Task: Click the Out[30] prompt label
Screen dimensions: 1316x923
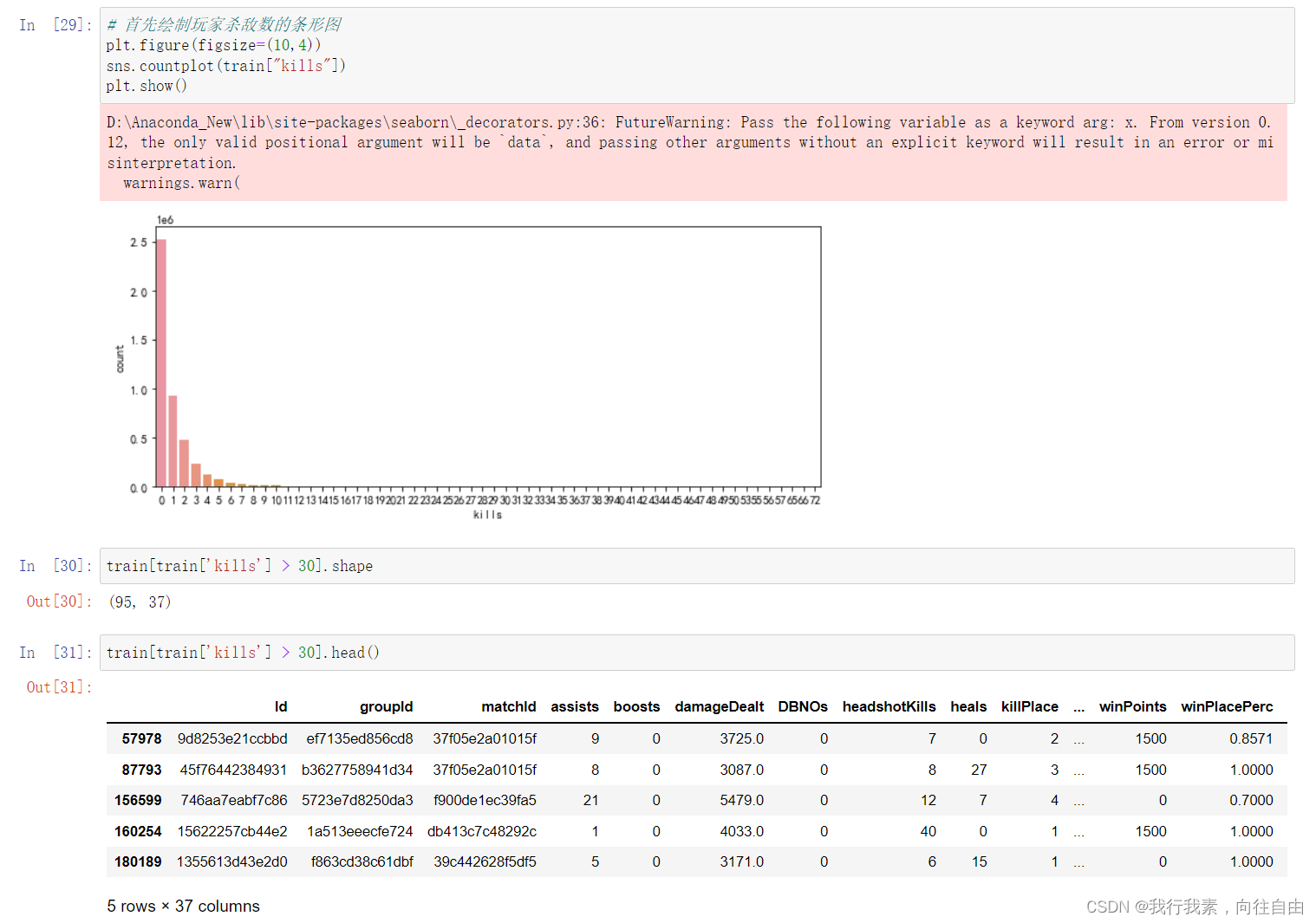Action: 59,601
